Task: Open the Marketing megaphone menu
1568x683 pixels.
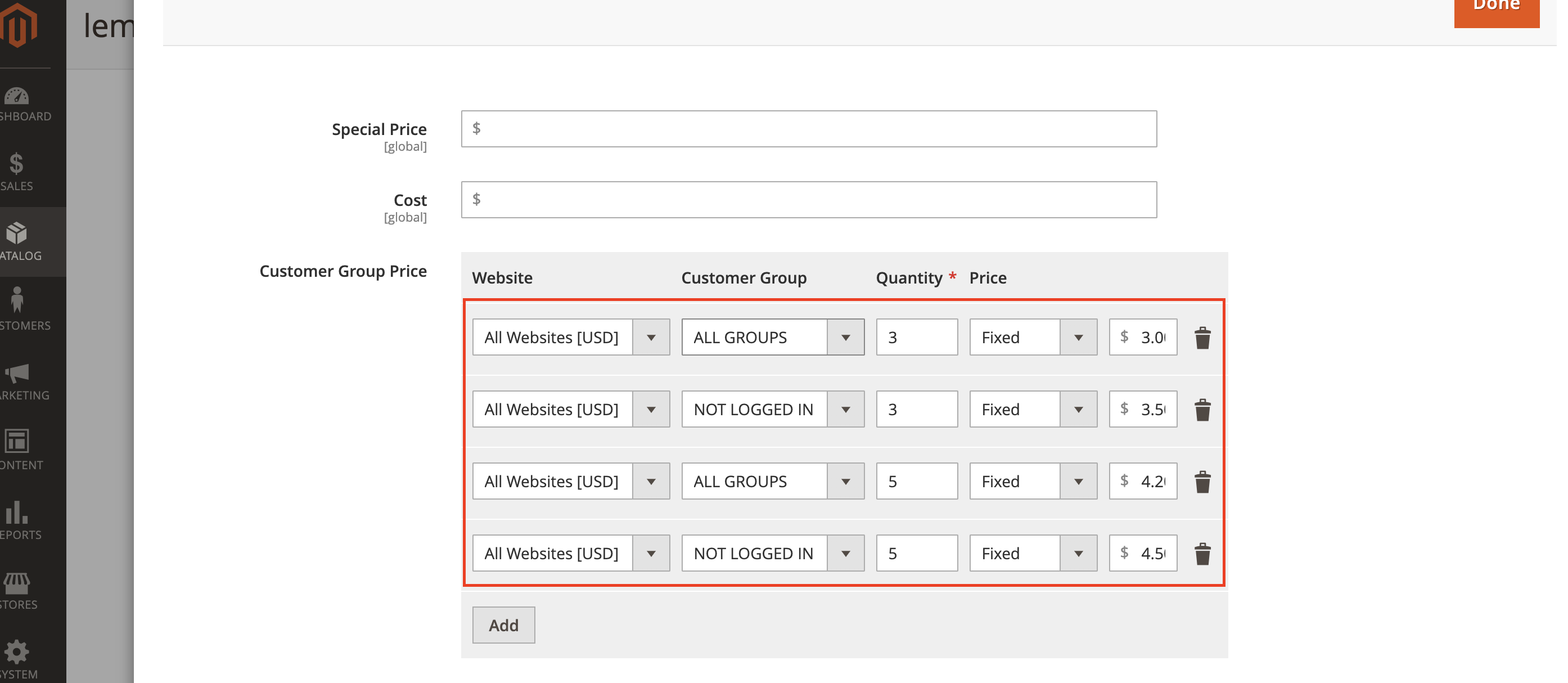Action: click(x=18, y=381)
